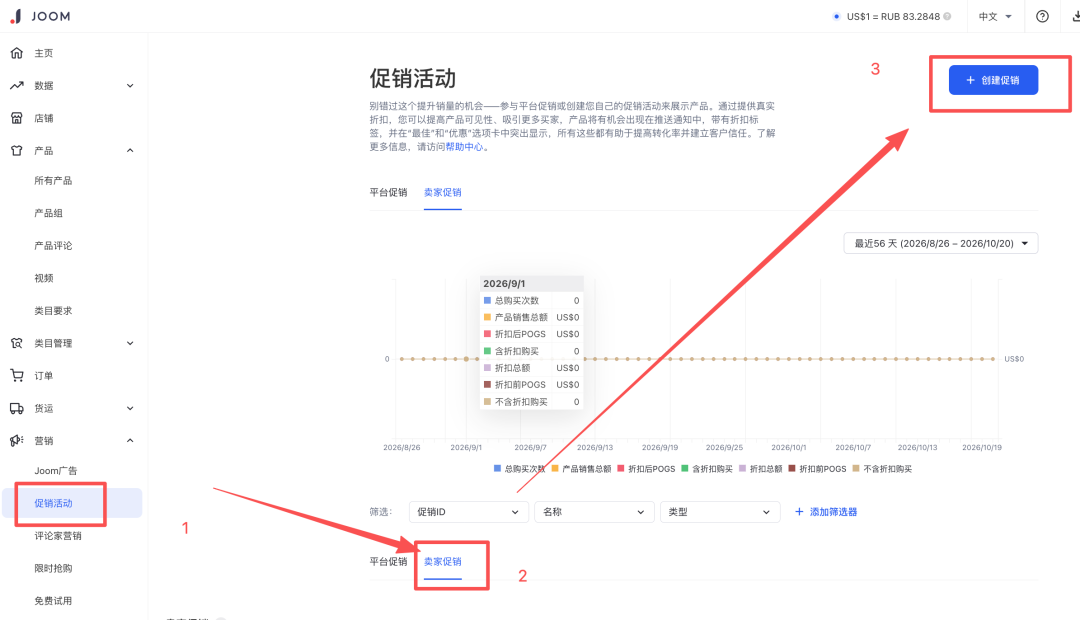The height and width of the screenshot is (620, 1080).
Task: Open 限时抢购 submenu item
Action: tap(53, 568)
